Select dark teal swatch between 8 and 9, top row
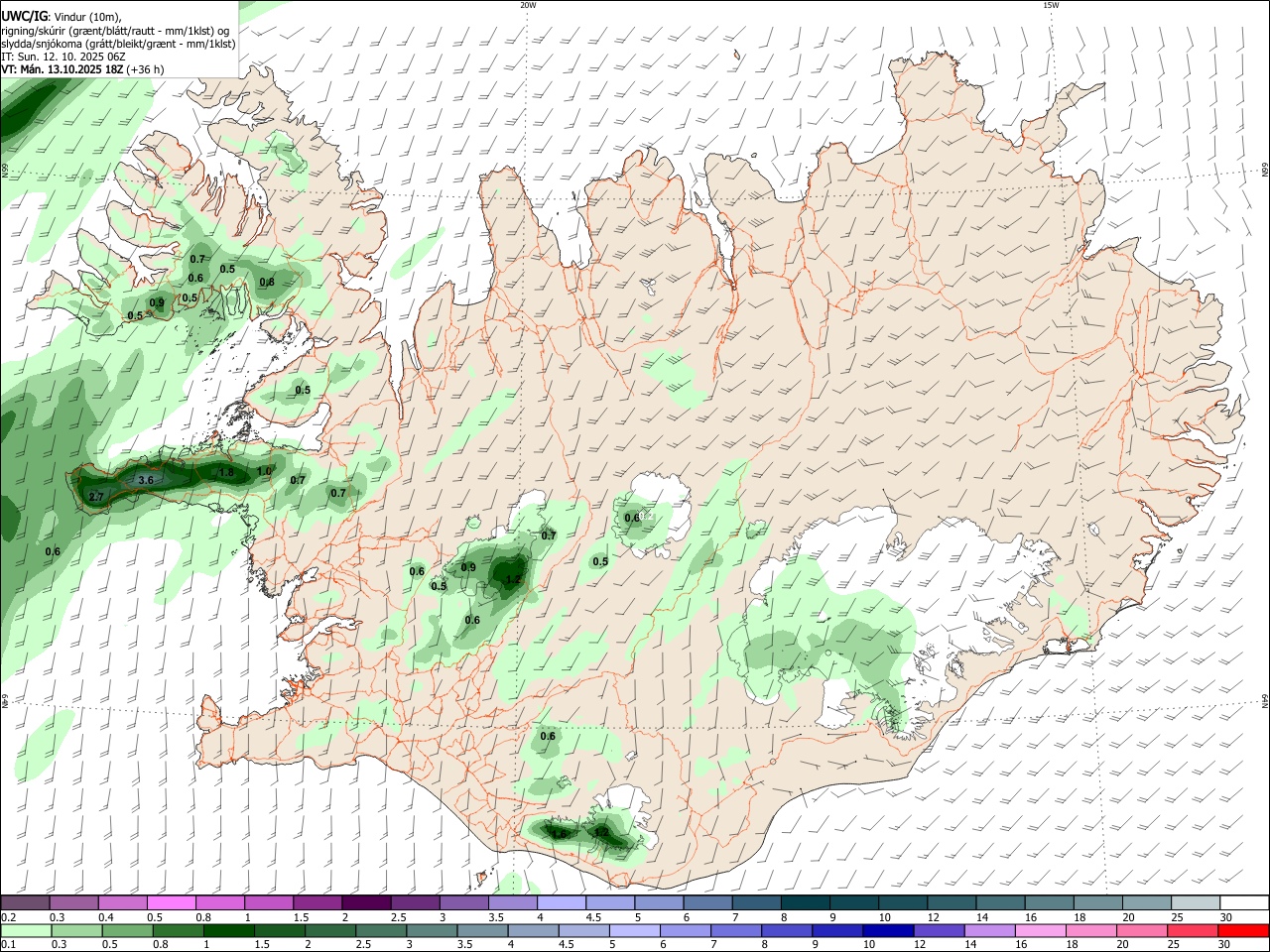Image resolution: width=1270 pixels, height=952 pixels. coord(806,902)
